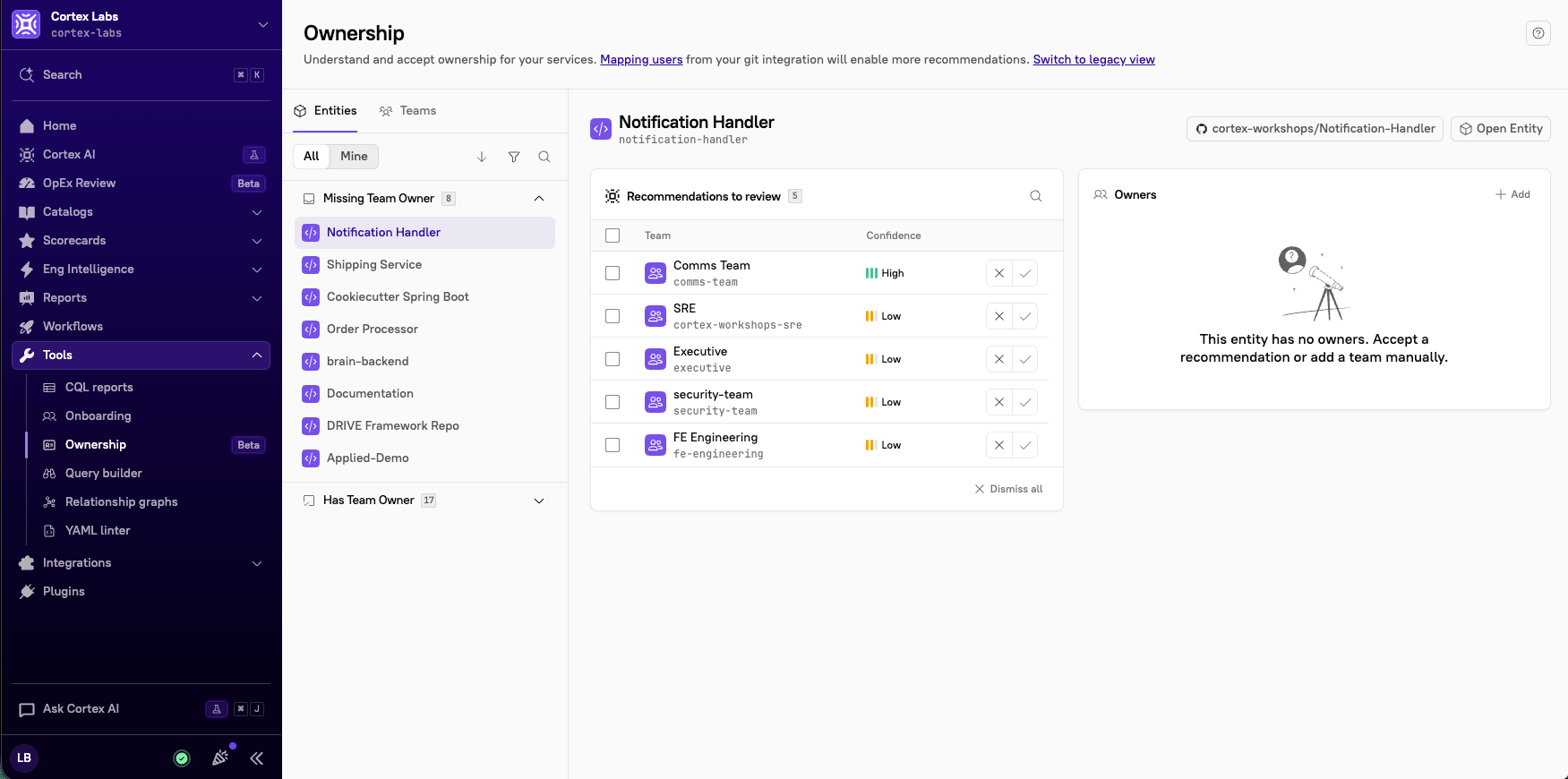Select the All filter toggle
This screenshot has height=779, width=1568.
[x=312, y=157]
